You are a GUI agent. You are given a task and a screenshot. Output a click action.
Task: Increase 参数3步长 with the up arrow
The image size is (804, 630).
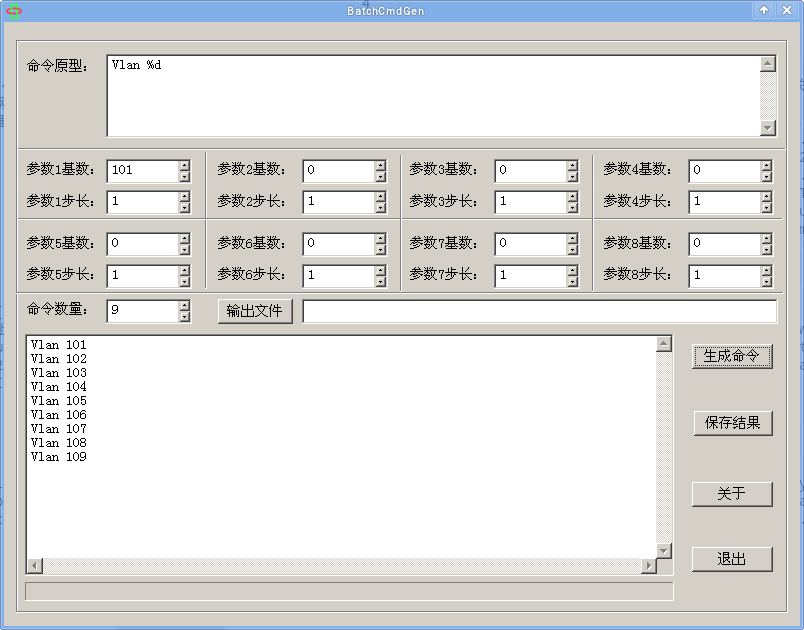tap(573, 197)
